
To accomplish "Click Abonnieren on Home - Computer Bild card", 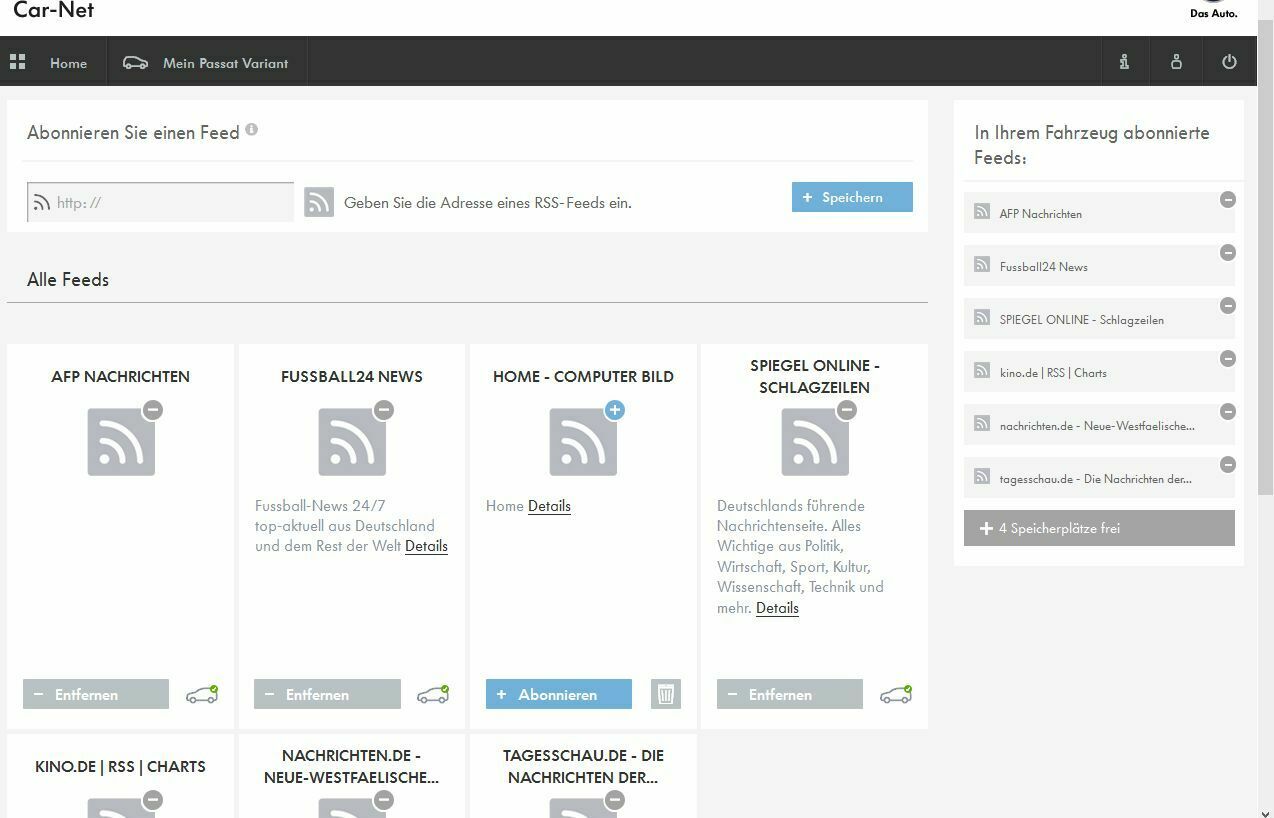I will [559, 694].
